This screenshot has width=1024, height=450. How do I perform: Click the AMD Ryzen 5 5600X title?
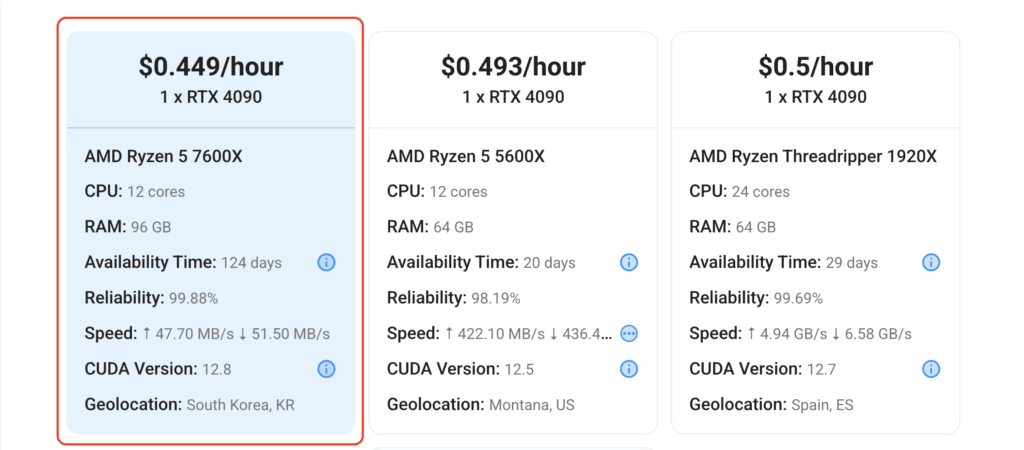(x=466, y=157)
